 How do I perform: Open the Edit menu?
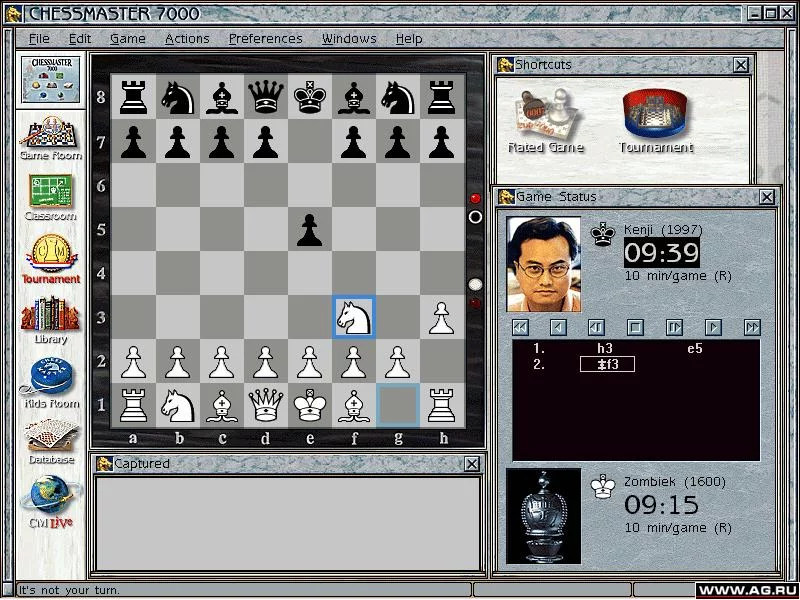[x=80, y=39]
